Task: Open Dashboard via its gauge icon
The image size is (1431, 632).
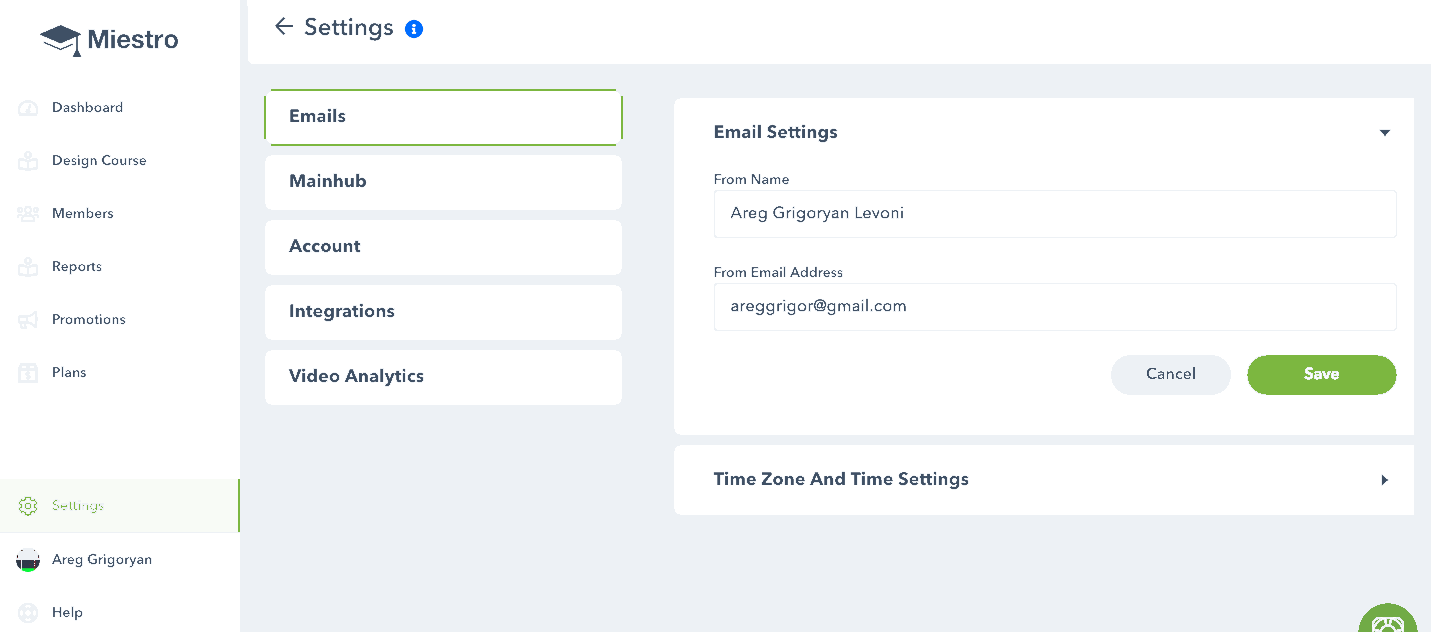Action: 28,108
